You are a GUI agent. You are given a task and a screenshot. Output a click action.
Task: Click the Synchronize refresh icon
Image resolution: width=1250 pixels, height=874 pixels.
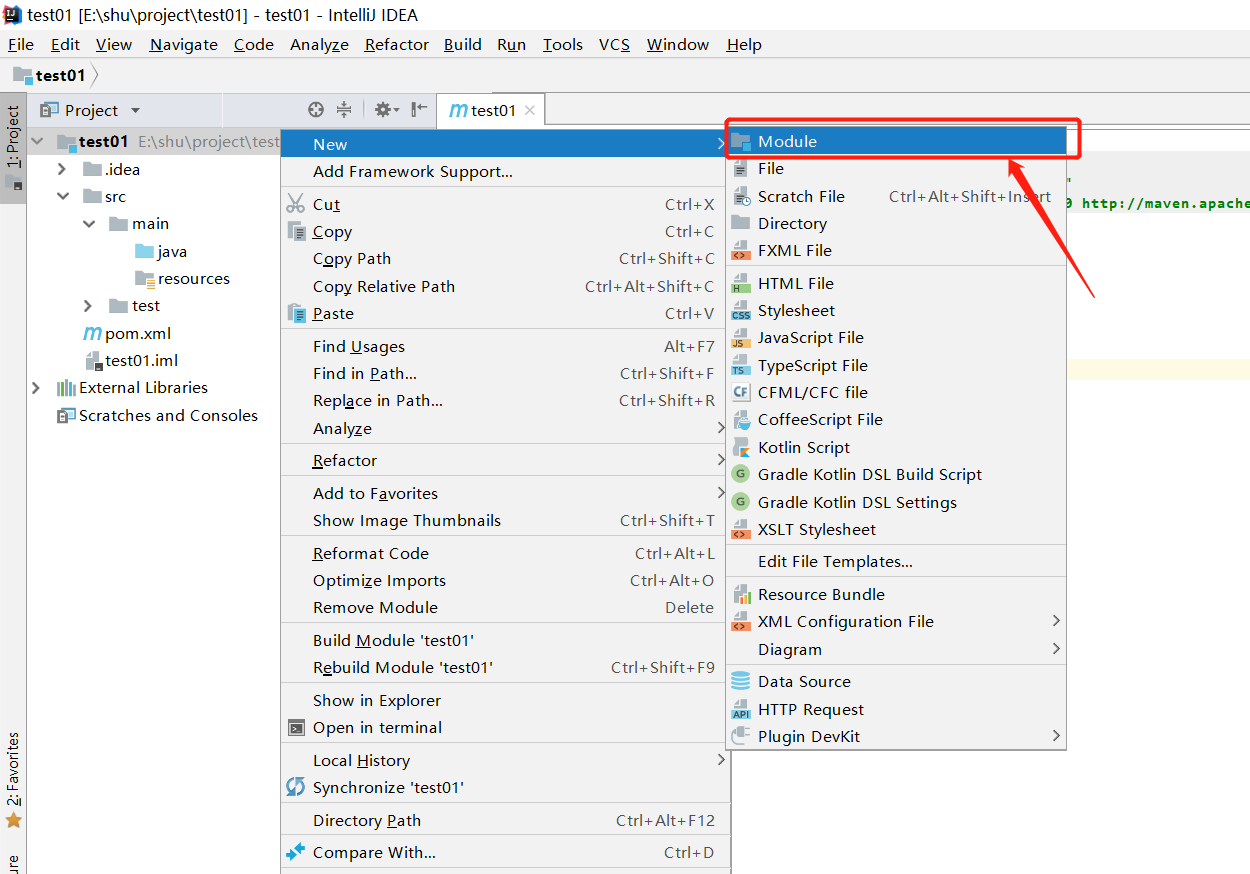(296, 787)
